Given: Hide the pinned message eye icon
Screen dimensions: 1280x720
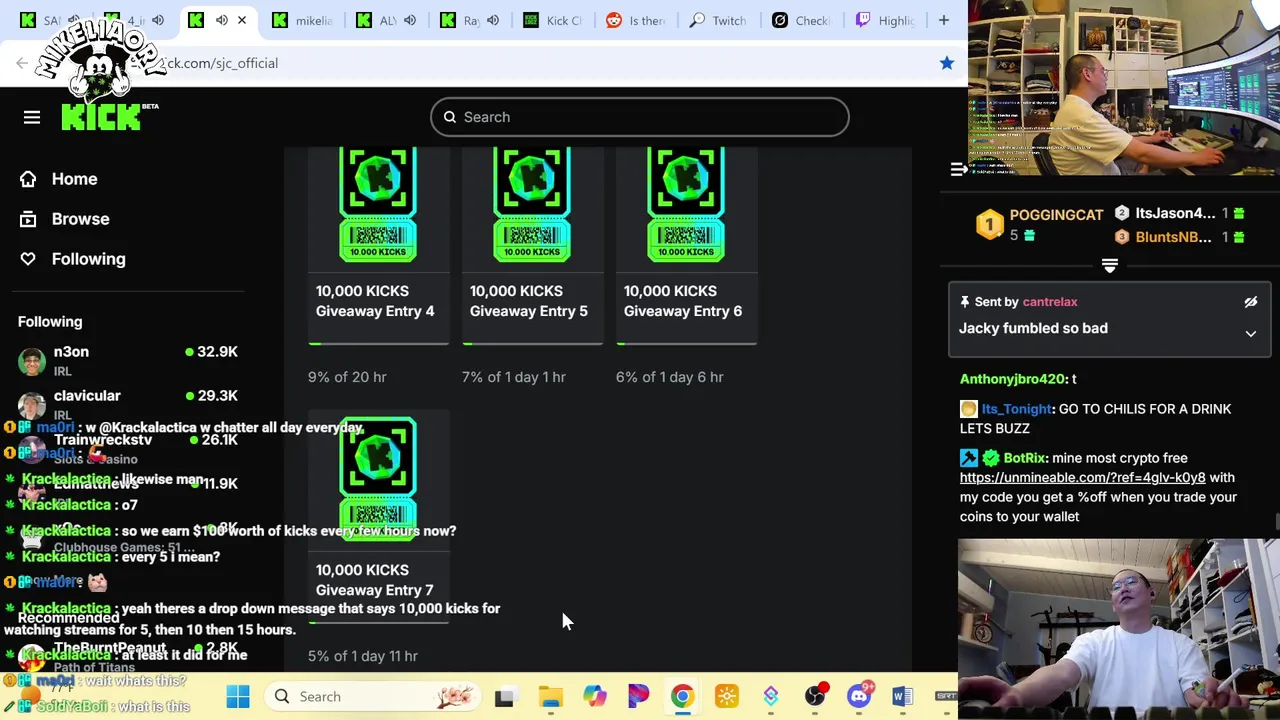Looking at the screenshot, I should tap(1250, 302).
